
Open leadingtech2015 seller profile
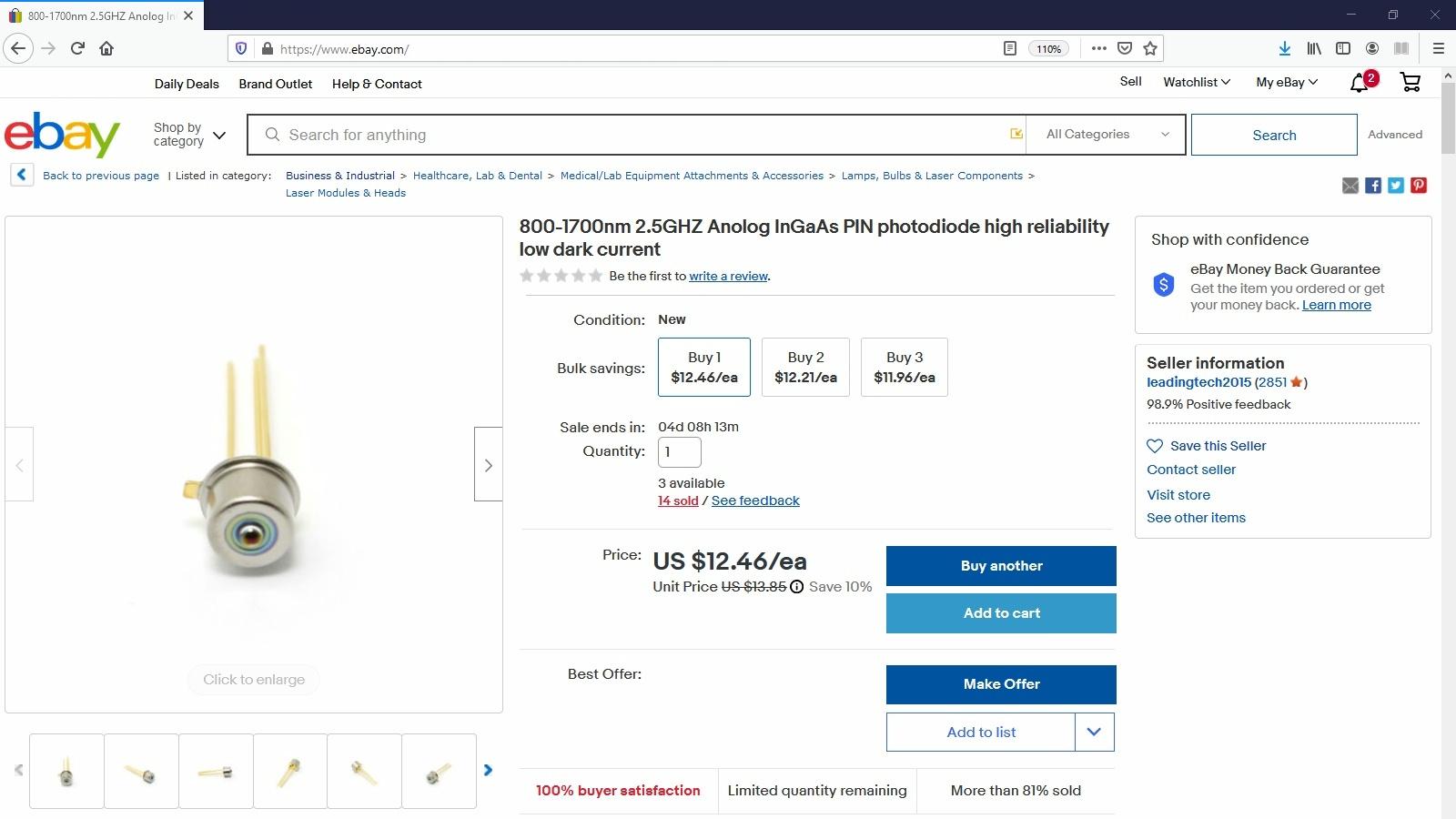pos(1198,382)
